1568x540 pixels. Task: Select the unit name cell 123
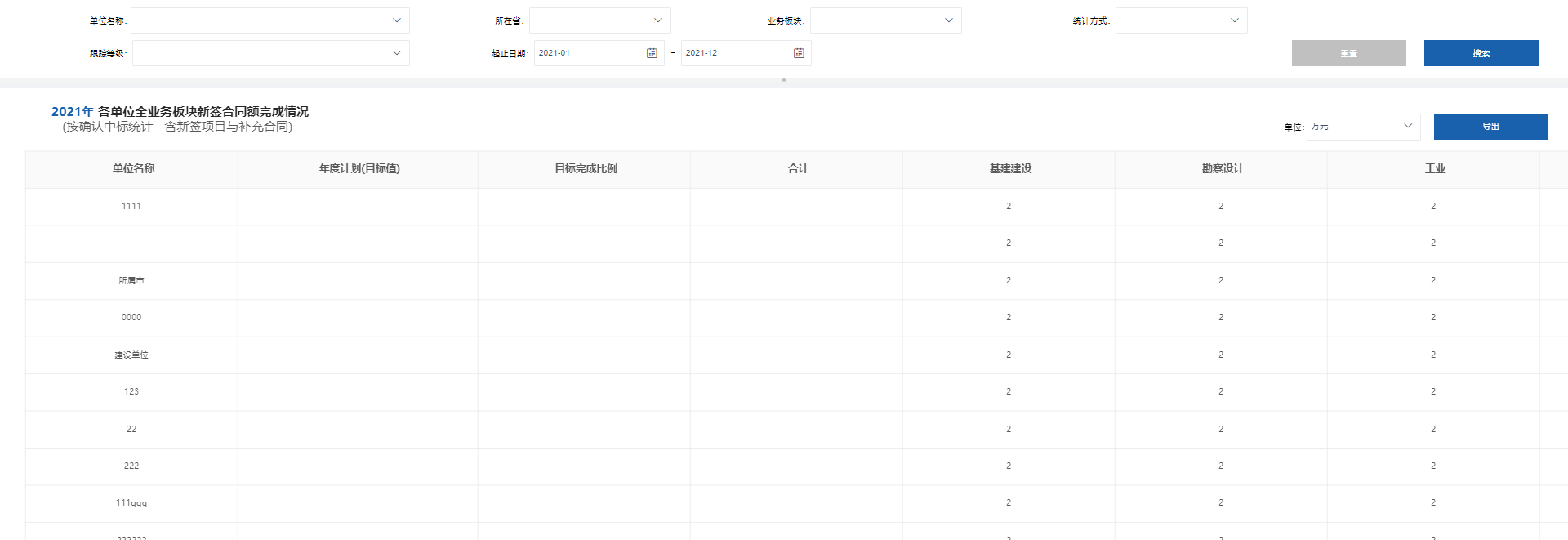point(131,391)
